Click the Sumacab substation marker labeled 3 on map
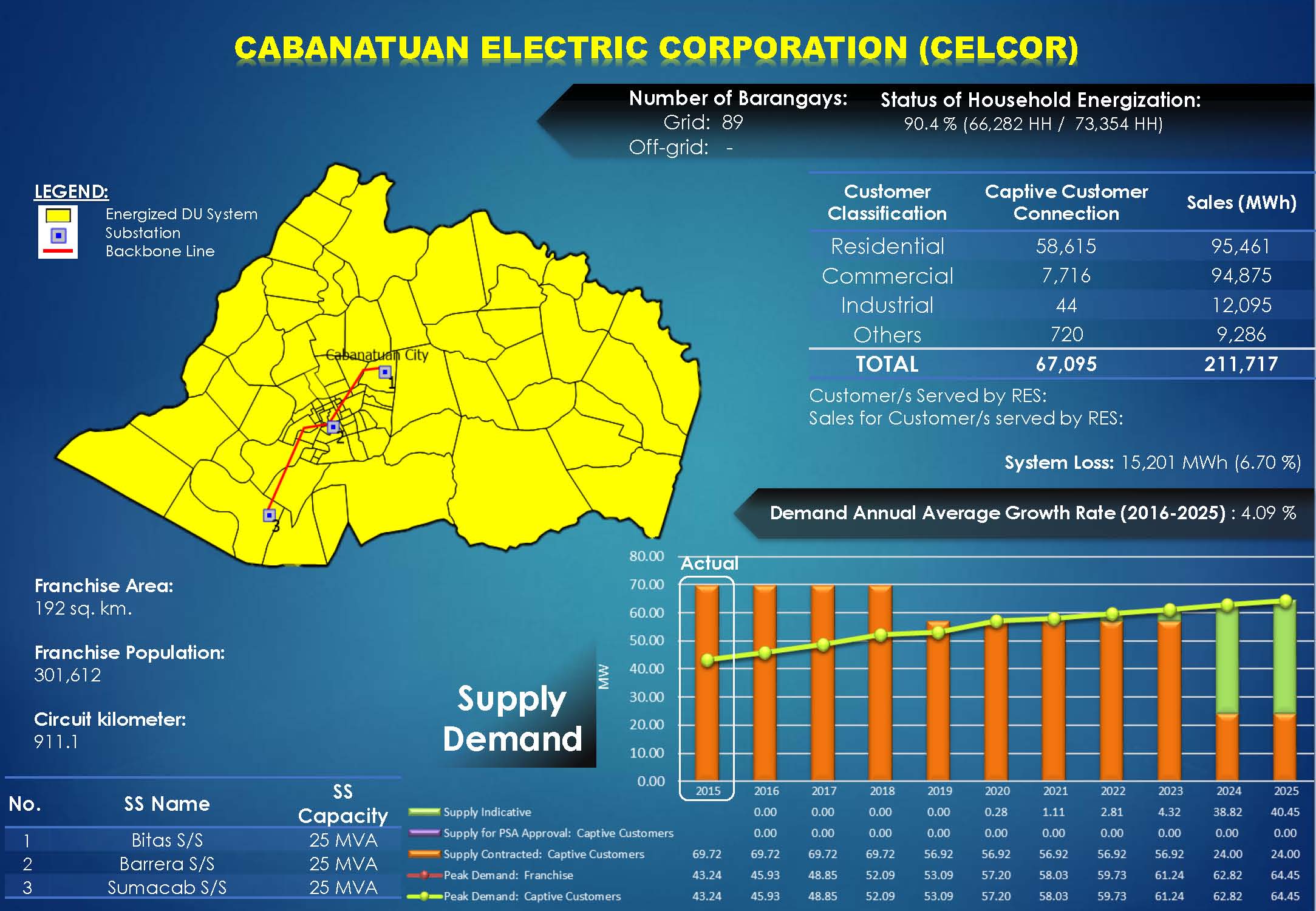This screenshot has width=1316, height=911. tap(270, 515)
